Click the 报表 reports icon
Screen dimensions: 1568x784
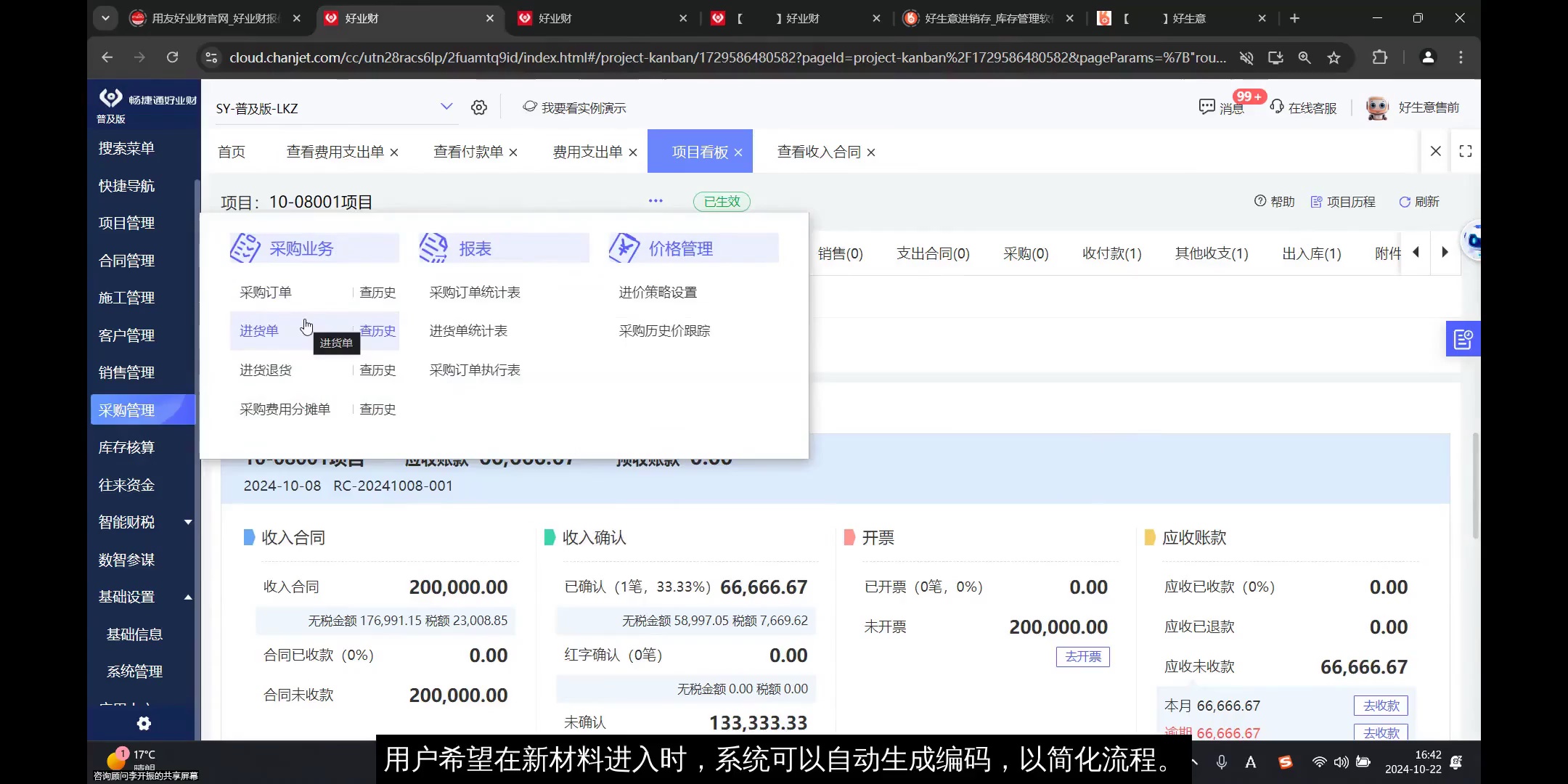(433, 248)
